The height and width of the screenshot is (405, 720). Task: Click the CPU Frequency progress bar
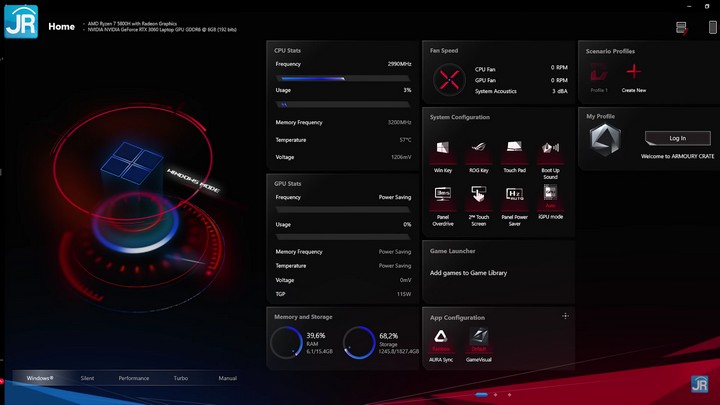point(343,79)
